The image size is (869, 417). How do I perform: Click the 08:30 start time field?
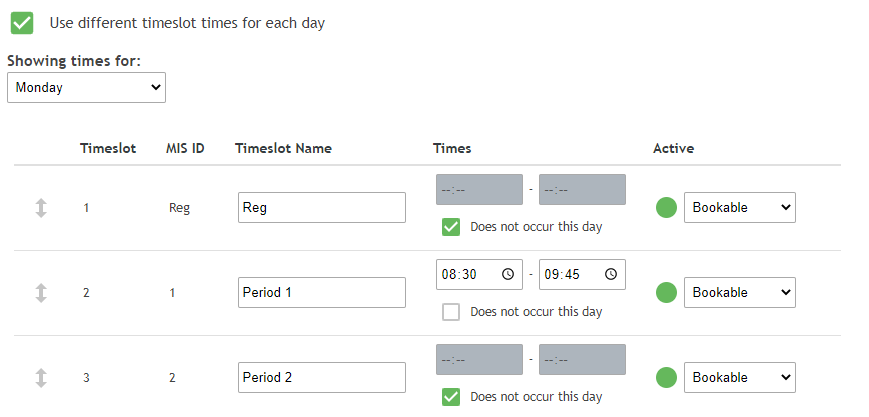(466, 274)
